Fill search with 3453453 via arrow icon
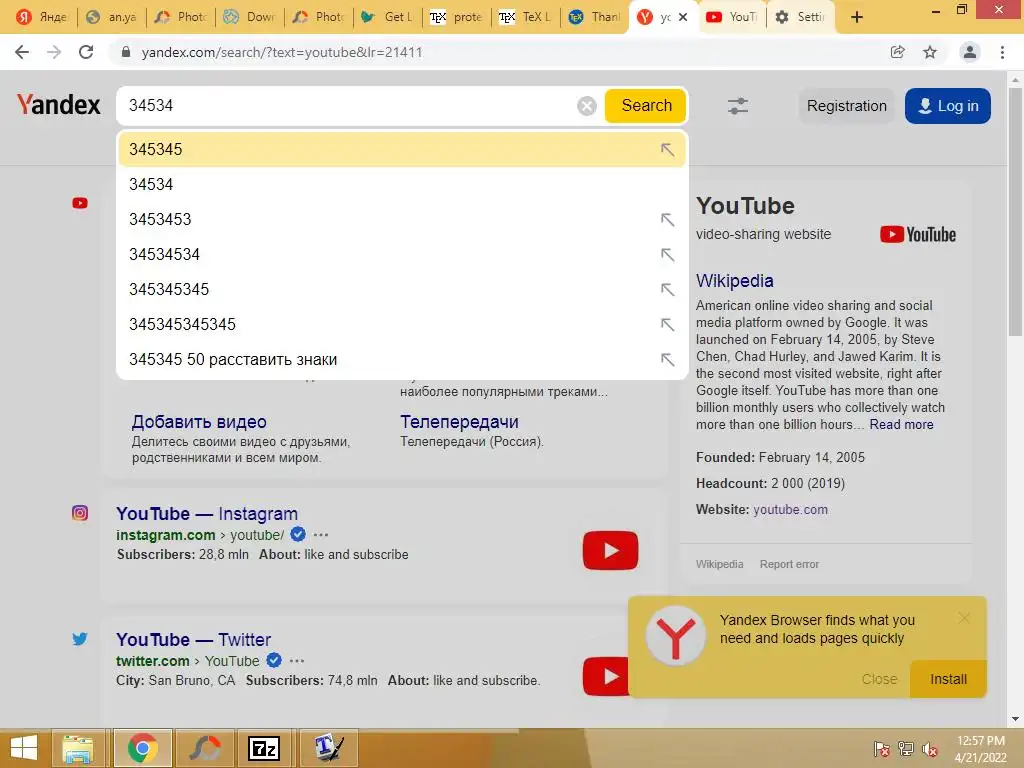Screen dimensions: 1024x768 click(x=667, y=219)
